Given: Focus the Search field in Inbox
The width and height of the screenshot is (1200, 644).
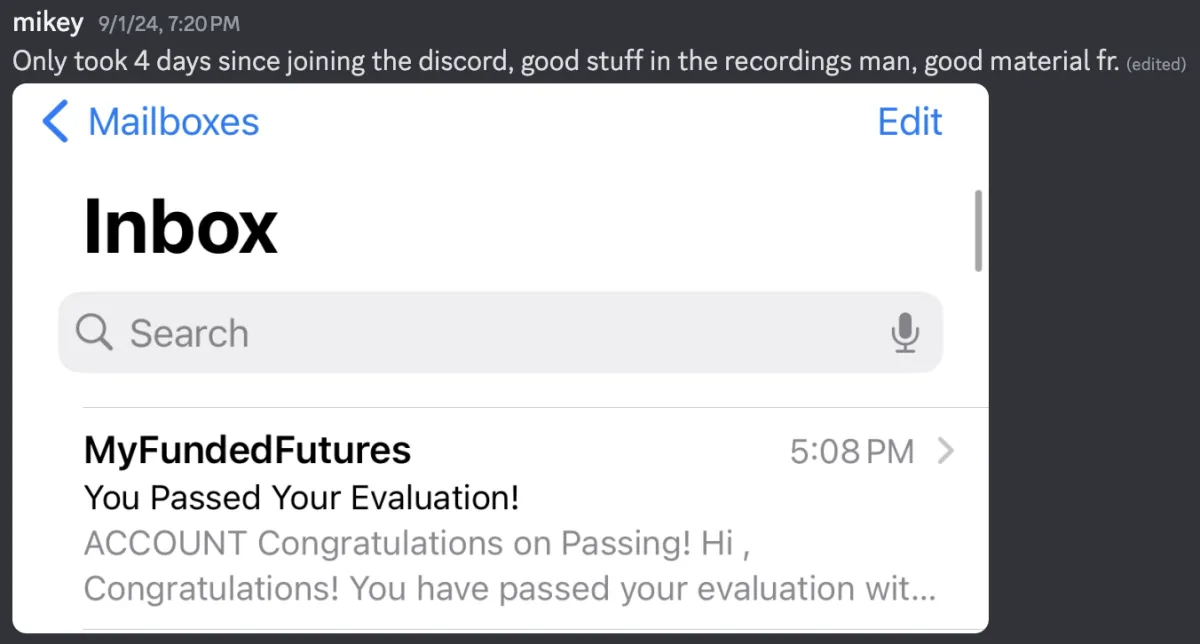Looking at the screenshot, I should point(500,333).
